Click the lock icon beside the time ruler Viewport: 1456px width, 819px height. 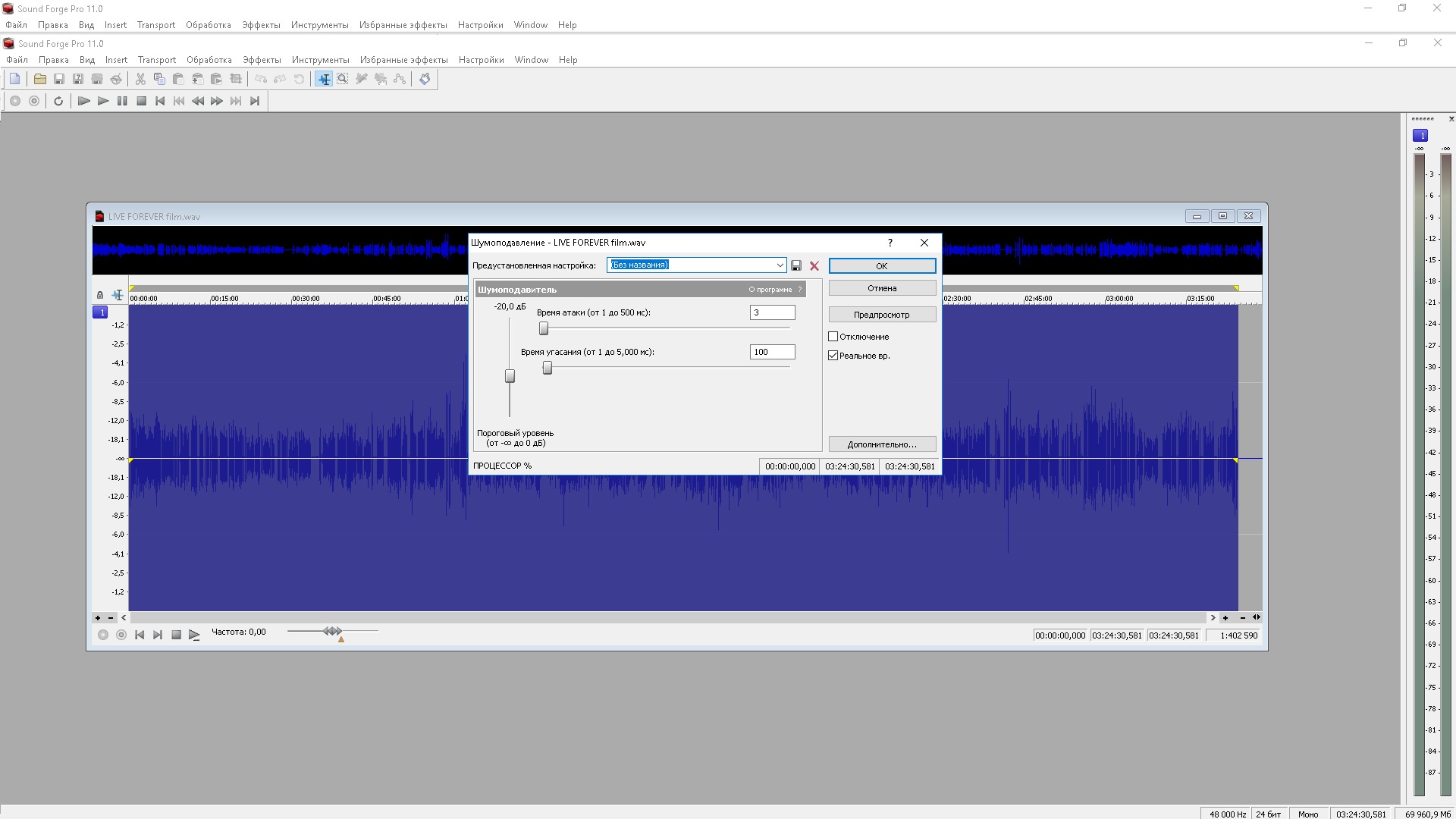100,295
